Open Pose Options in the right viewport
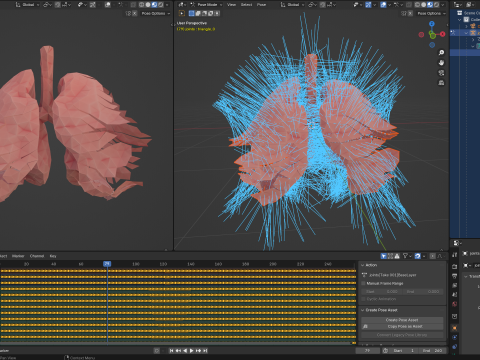Screen dimensions: 480x360 [431, 13]
